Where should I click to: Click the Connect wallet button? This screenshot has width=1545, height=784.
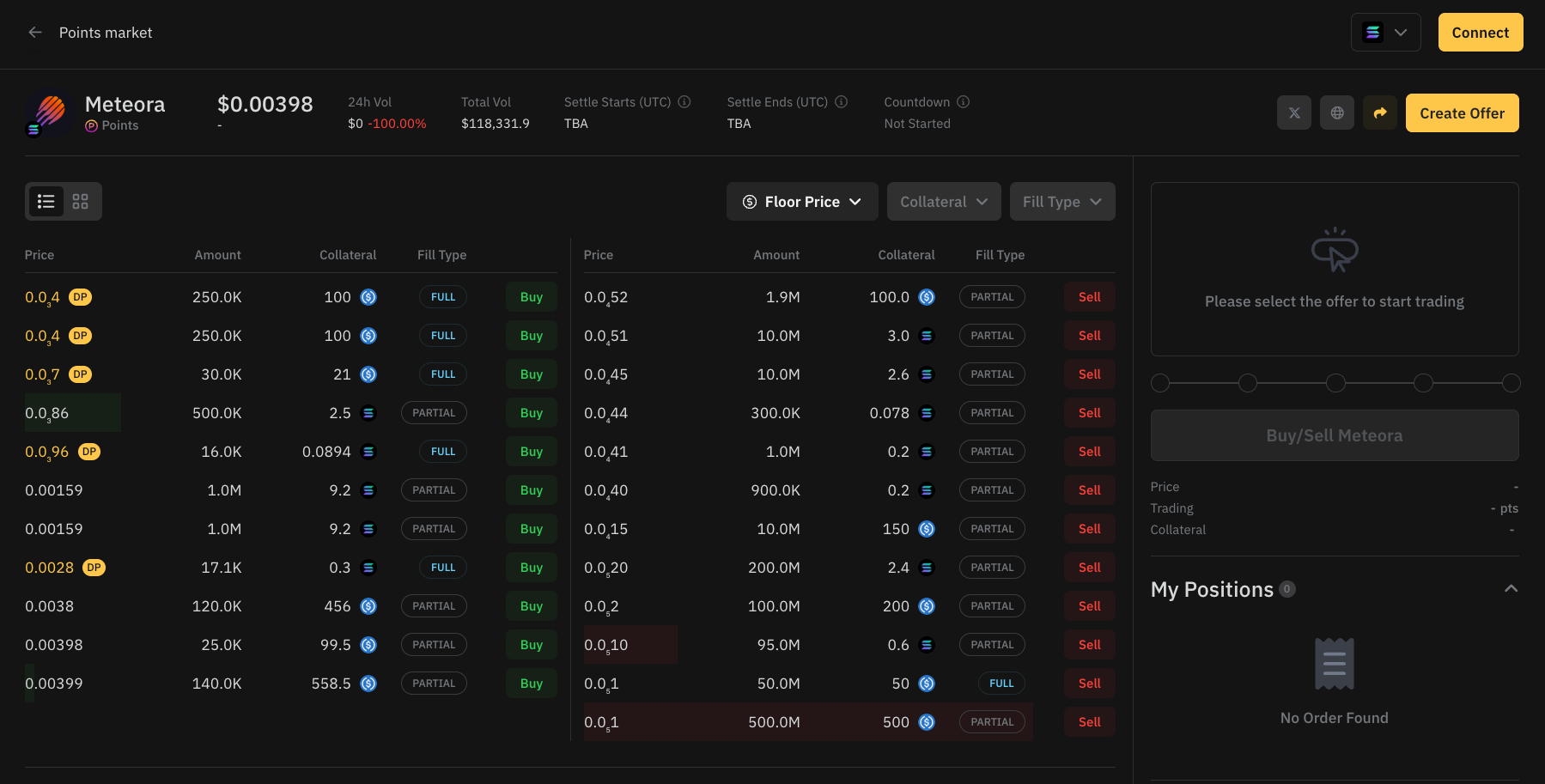coord(1480,33)
